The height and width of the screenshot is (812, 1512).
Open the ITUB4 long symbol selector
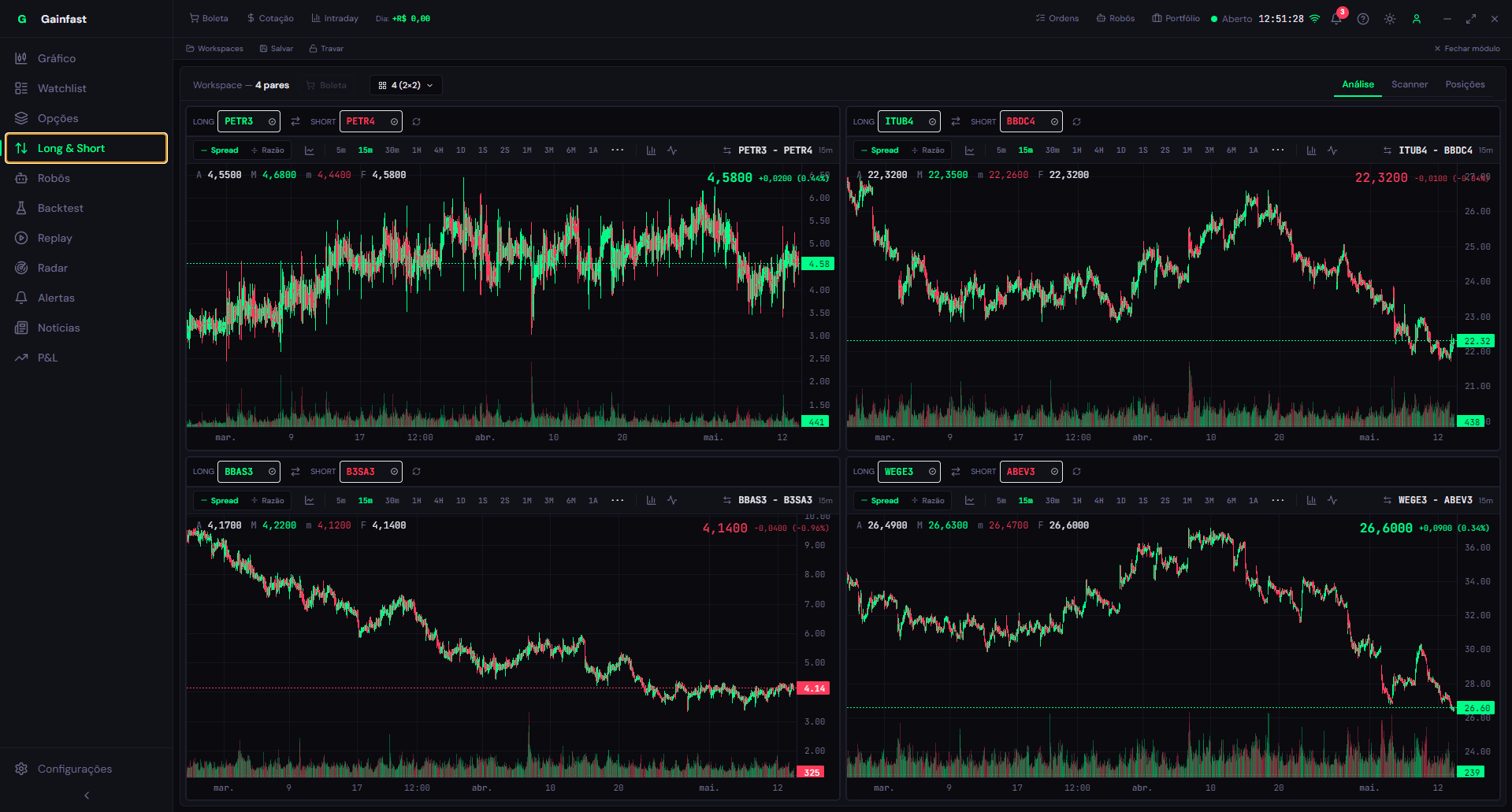909,121
